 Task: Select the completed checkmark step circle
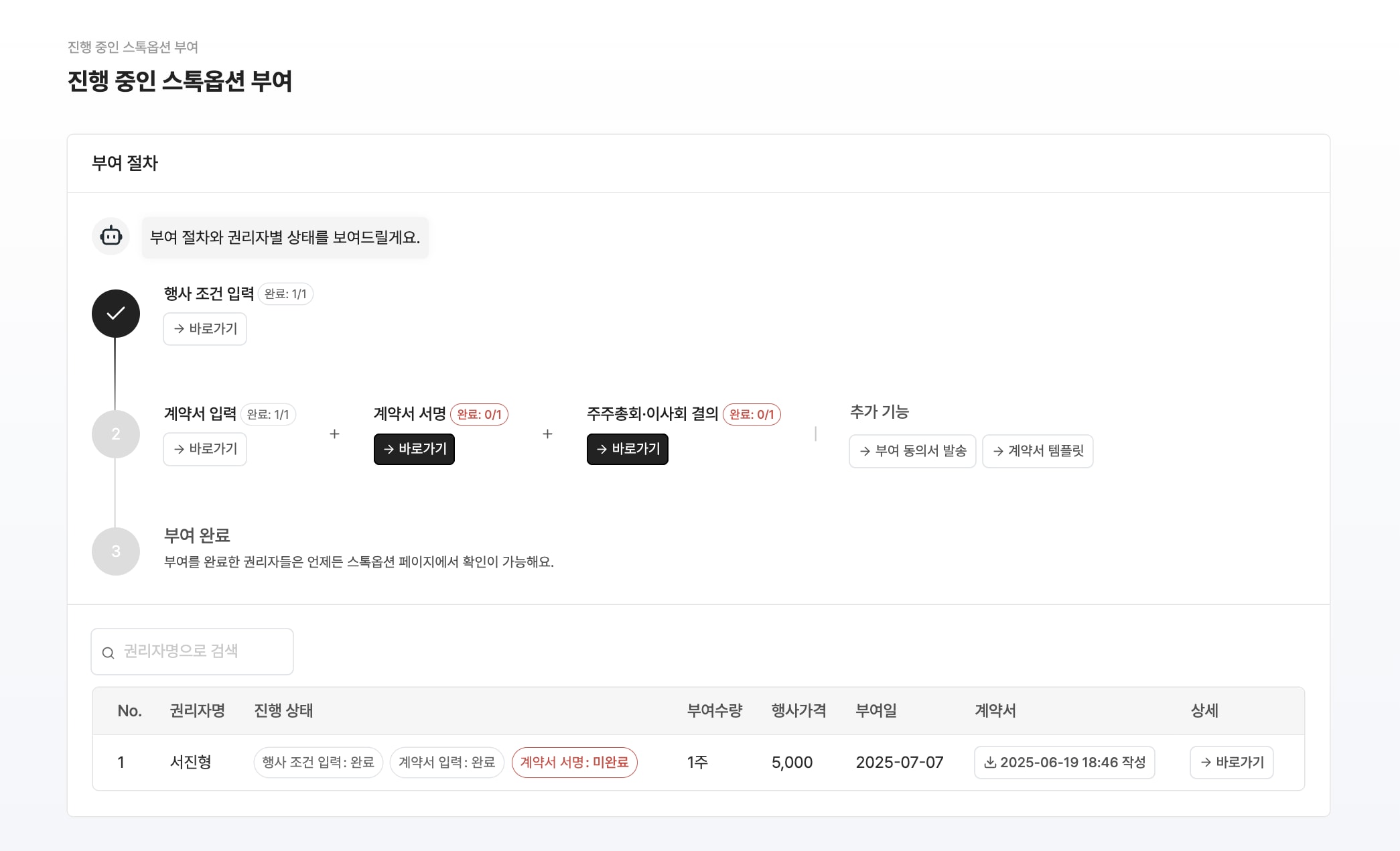pyautogui.click(x=116, y=312)
